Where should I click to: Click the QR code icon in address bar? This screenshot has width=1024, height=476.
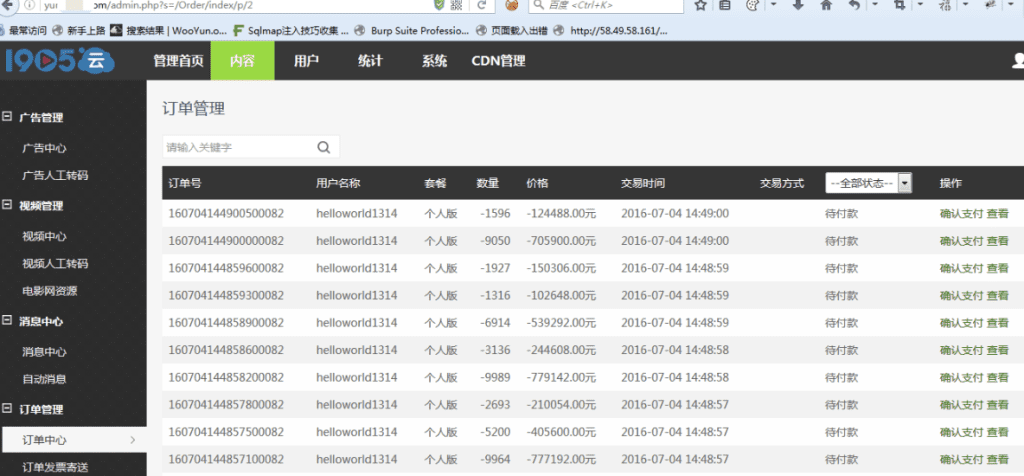point(456,6)
